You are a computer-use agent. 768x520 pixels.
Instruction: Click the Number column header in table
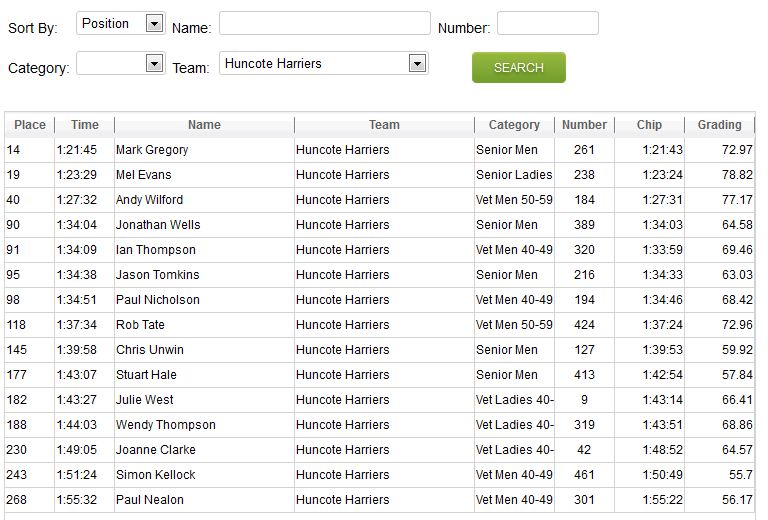tap(584, 125)
